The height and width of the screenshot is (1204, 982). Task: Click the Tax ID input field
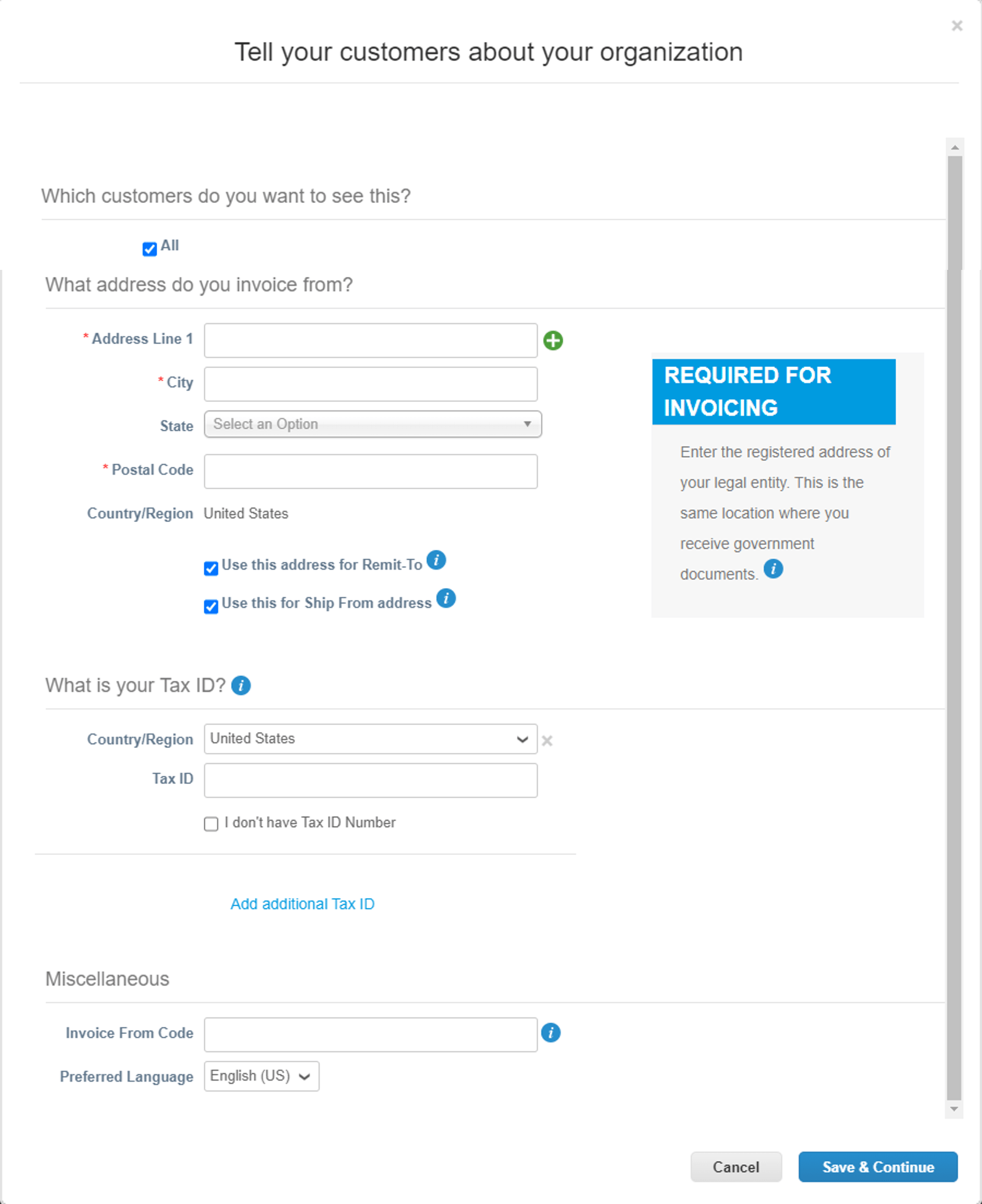tap(371, 780)
